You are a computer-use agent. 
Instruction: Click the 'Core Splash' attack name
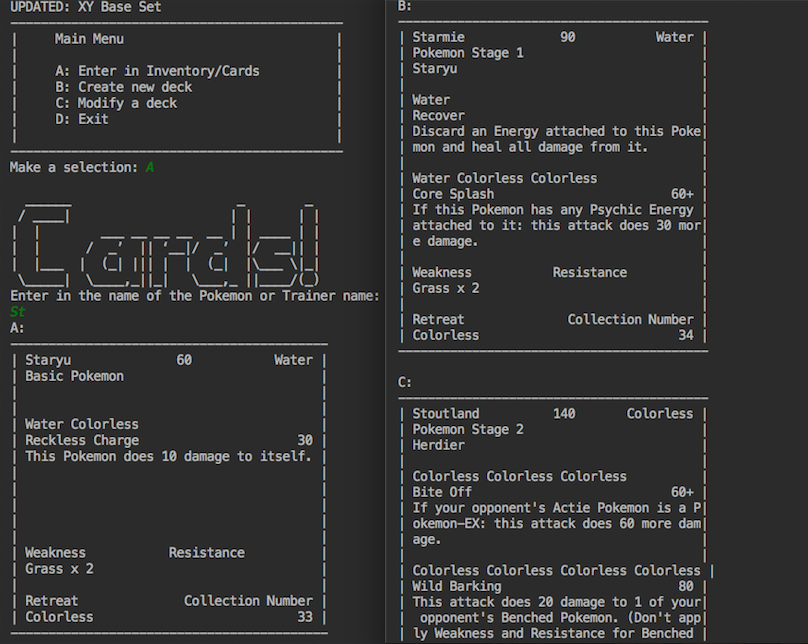tap(453, 194)
